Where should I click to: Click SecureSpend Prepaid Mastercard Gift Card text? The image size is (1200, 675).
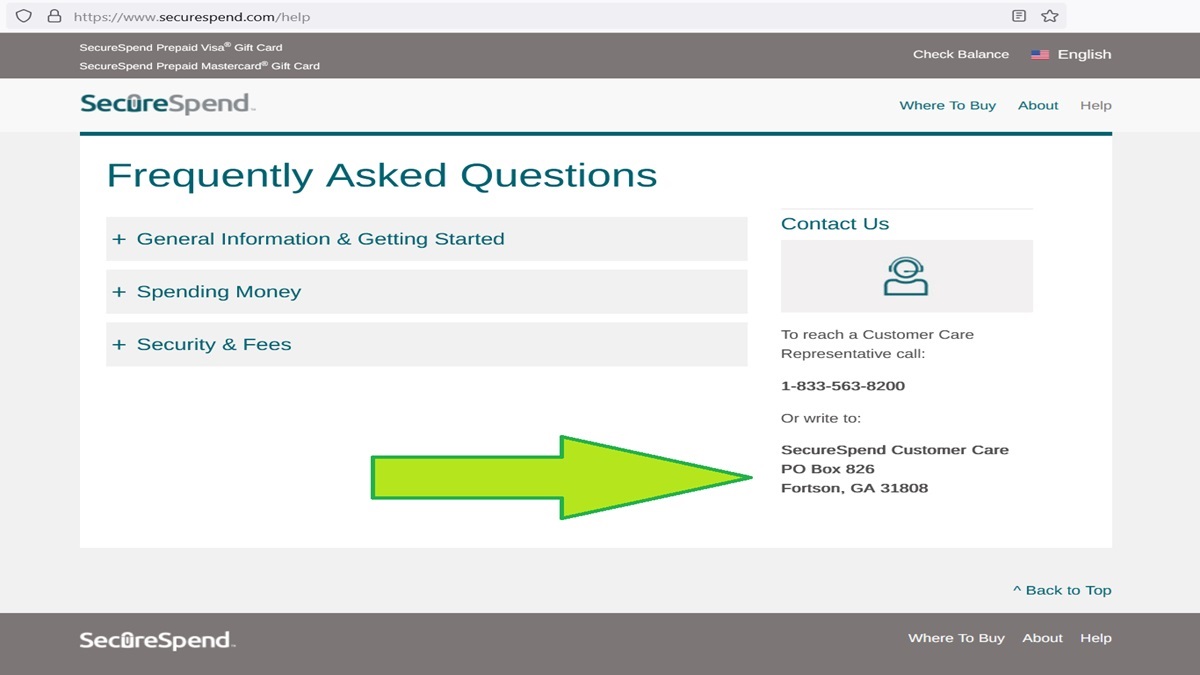click(200, 66)
